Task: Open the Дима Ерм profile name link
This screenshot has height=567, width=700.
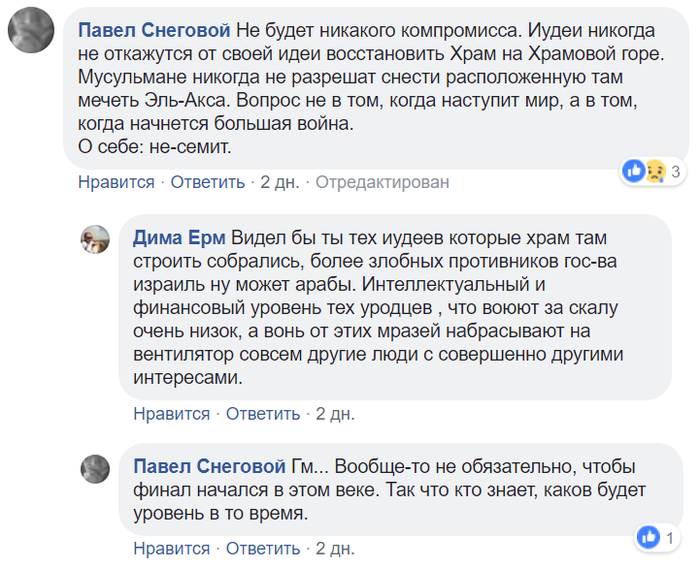Action: point(178,238)
